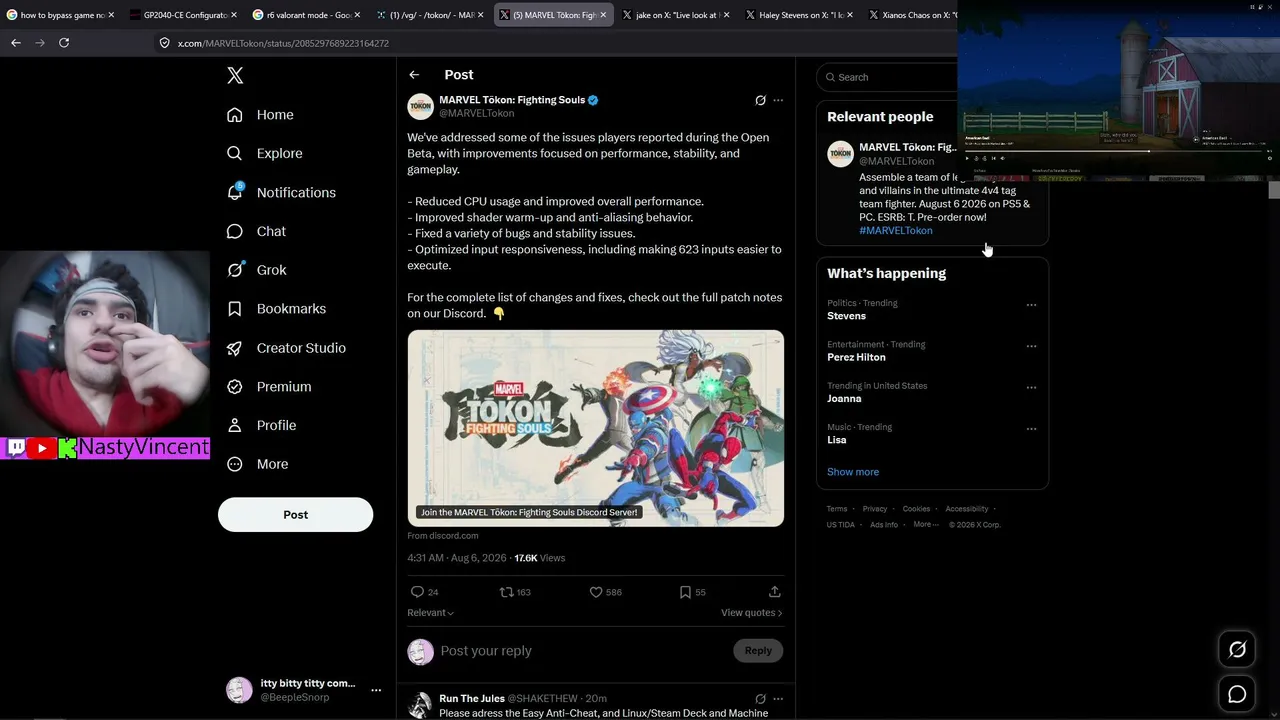Open the Premium page
The height and width of the screenshot is (720, 1280).
(x=269, y=386)
